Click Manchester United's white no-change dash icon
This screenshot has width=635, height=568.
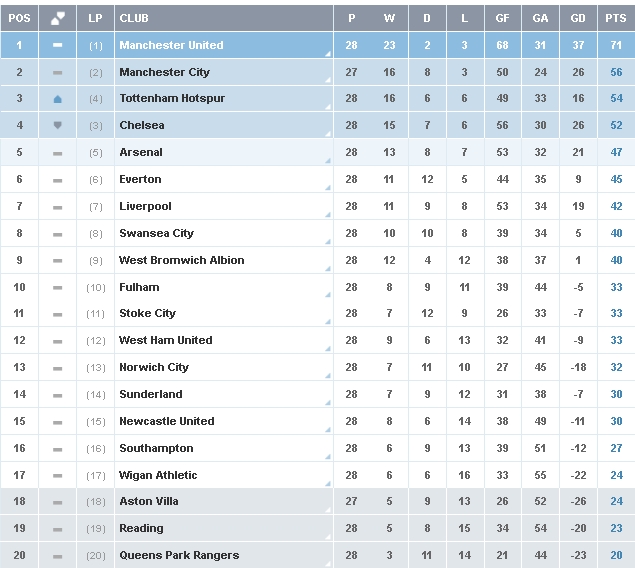tap(58, 45)
